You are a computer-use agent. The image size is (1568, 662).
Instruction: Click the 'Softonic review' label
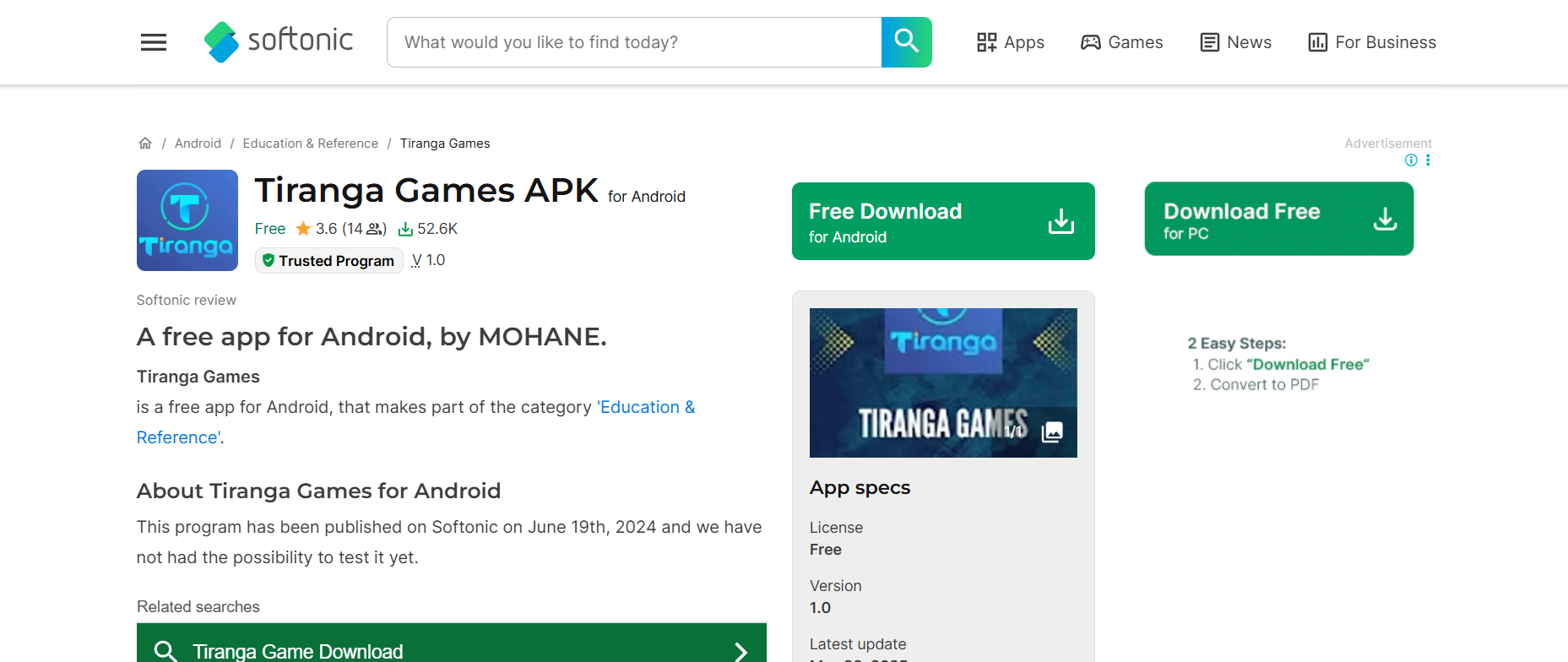click(x=187, y=300)
